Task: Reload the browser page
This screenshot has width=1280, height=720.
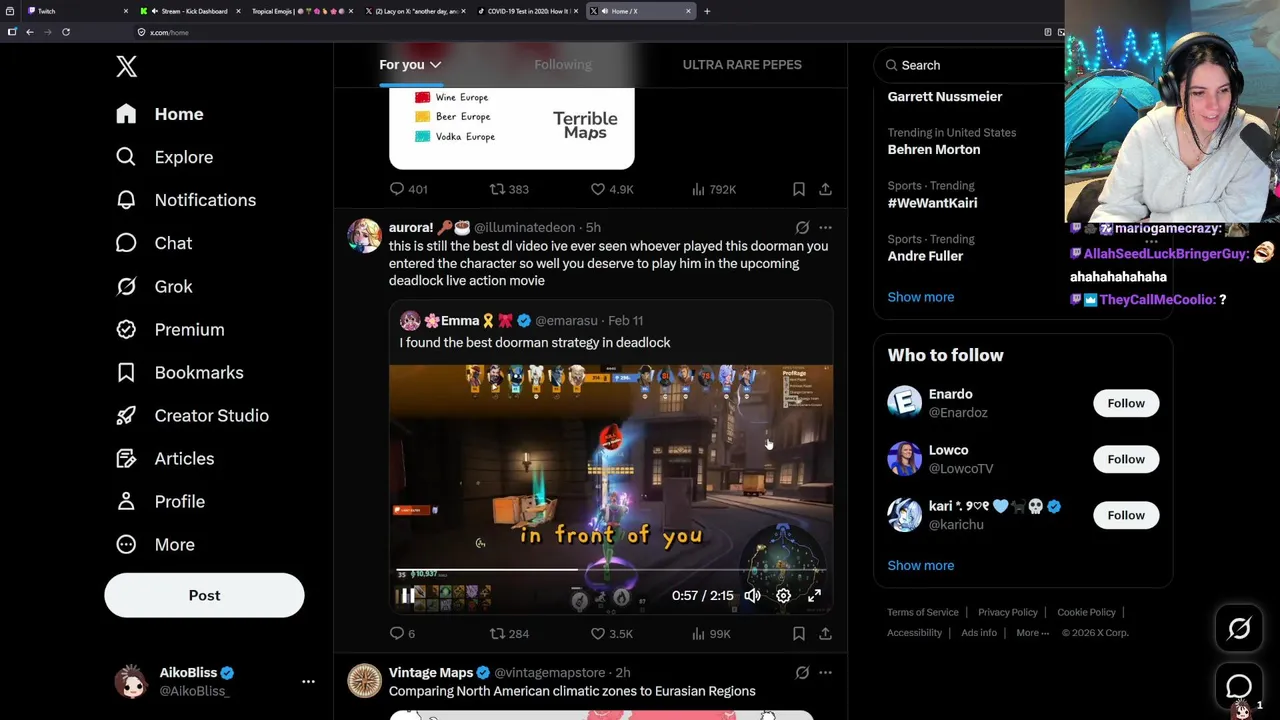Action: (66, 32)
